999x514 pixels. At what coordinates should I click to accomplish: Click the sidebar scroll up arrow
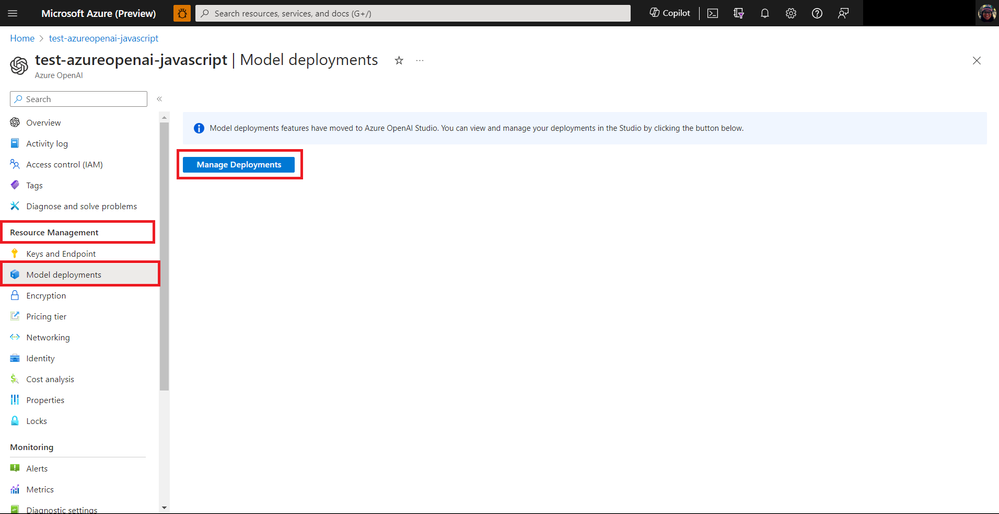164,118
